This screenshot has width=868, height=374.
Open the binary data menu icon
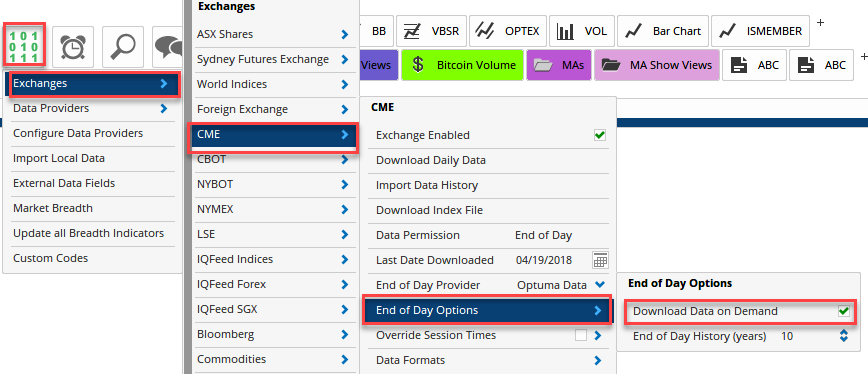pos(24,46)
